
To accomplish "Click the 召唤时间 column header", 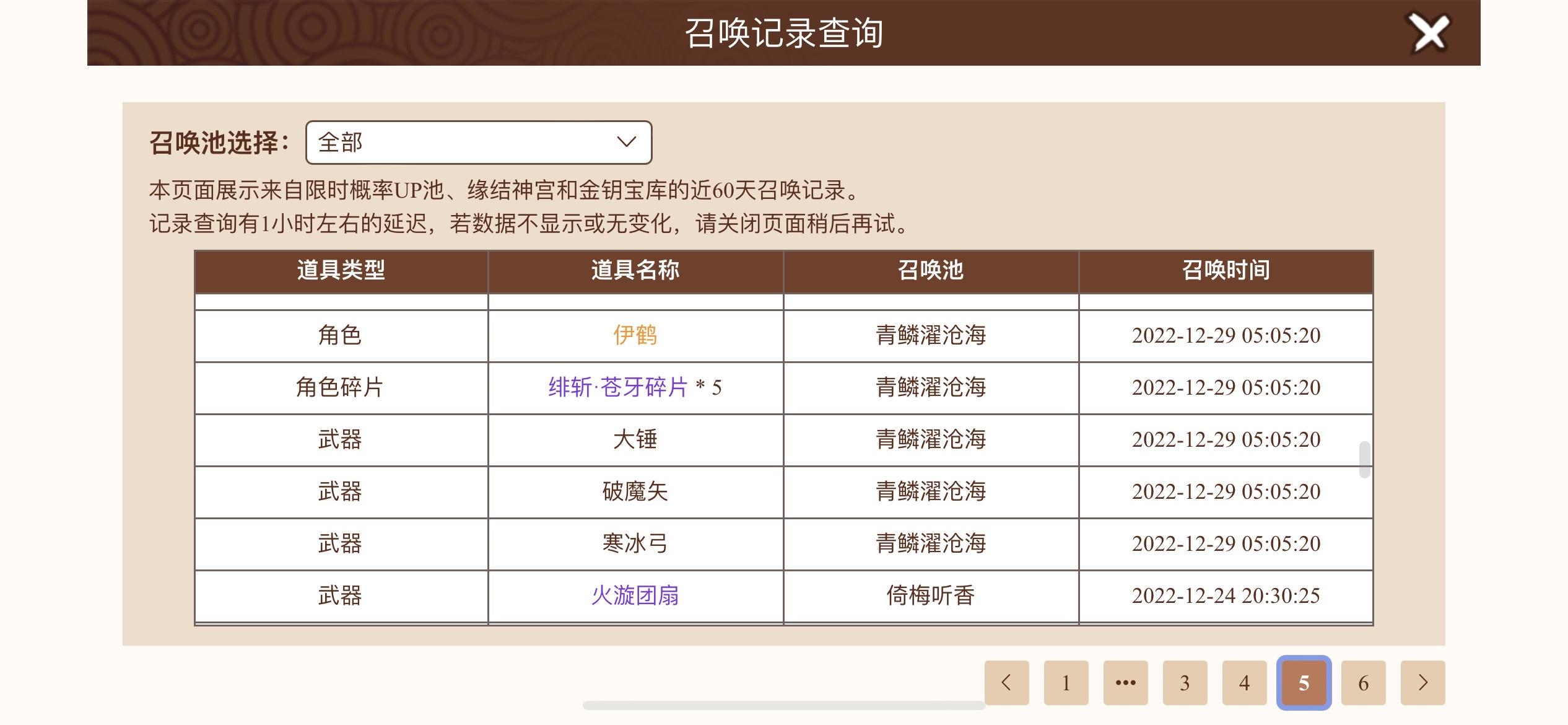I will 1226,271.
